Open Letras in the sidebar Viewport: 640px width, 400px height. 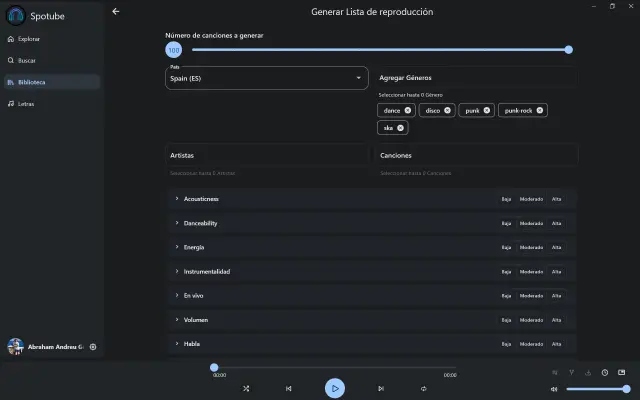(x=26, y=103)
